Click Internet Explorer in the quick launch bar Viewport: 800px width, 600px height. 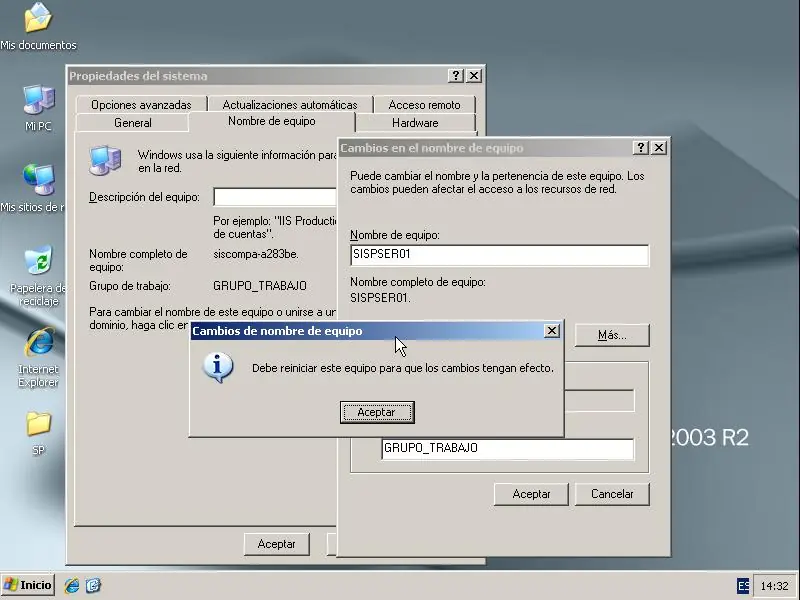pos(69,586)
